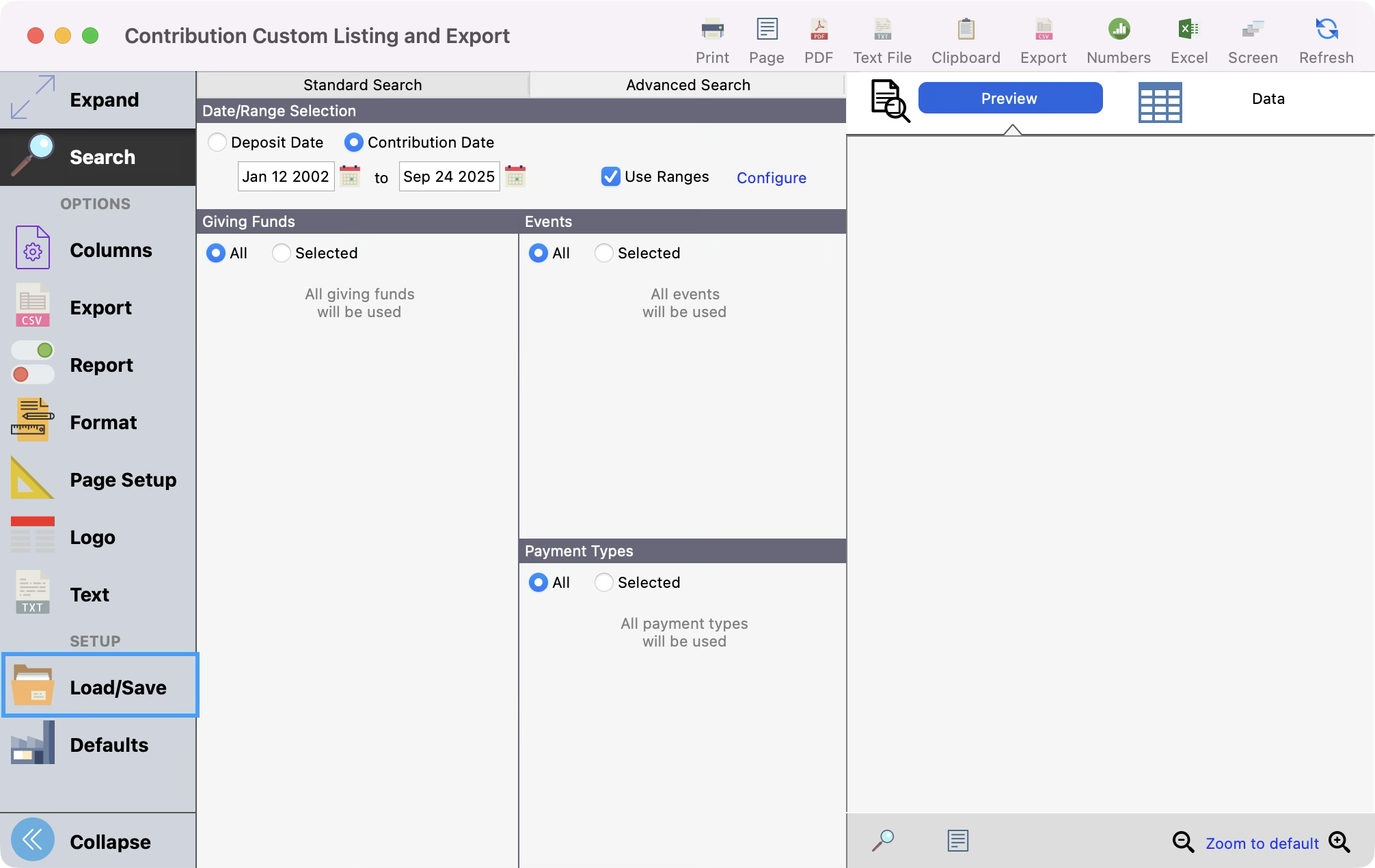Click the zoom in magnifier icon

point(1339,842)
